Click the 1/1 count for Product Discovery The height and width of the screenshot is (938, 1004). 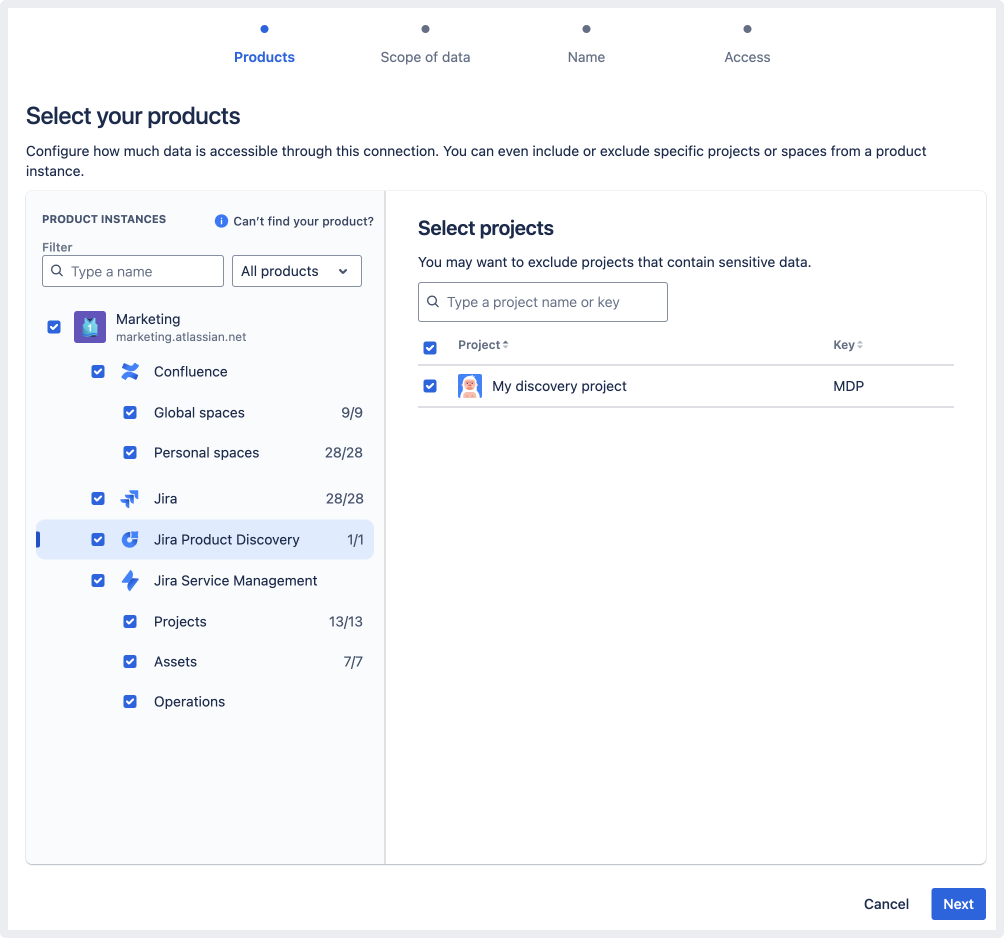(x=355, y=540)
